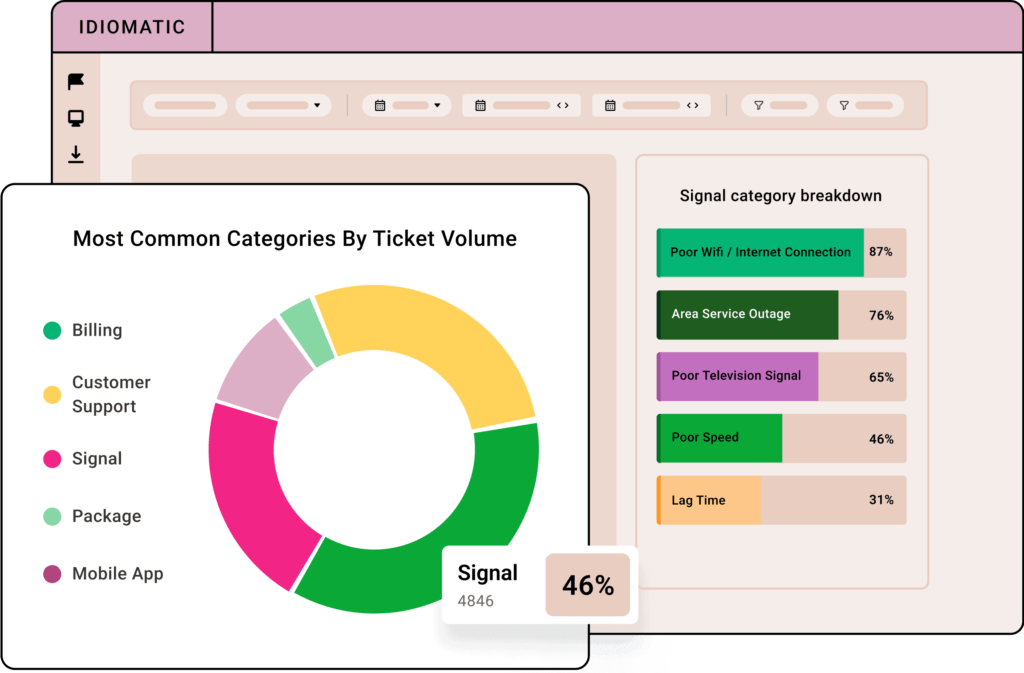Expand the first date range chevron control
This screenshot has width=1024, height=673.
pyautogui.click(x=562, y=105)
